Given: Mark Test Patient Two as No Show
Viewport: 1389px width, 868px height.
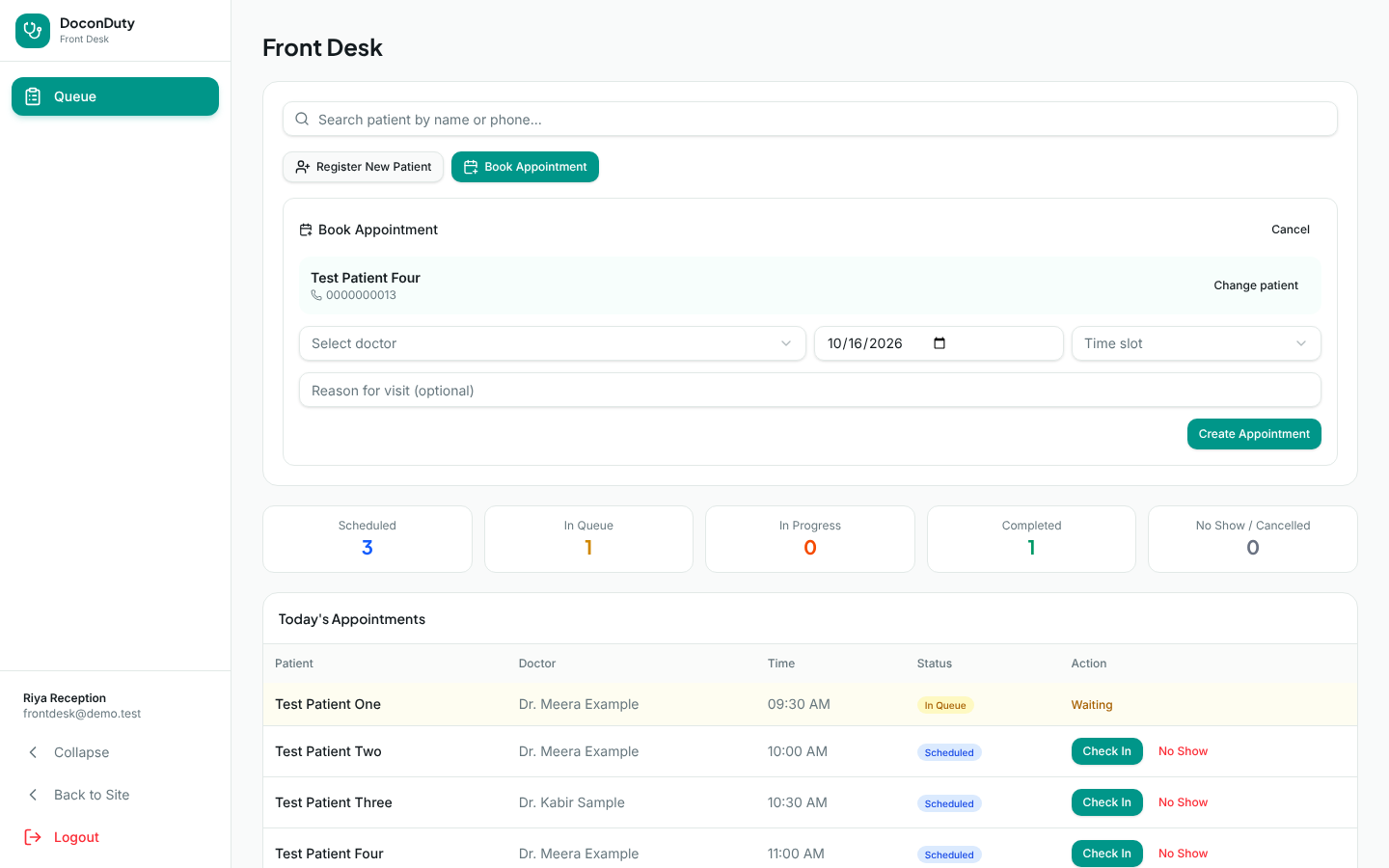Looking at the screenshot, I should coord(1183,751).
